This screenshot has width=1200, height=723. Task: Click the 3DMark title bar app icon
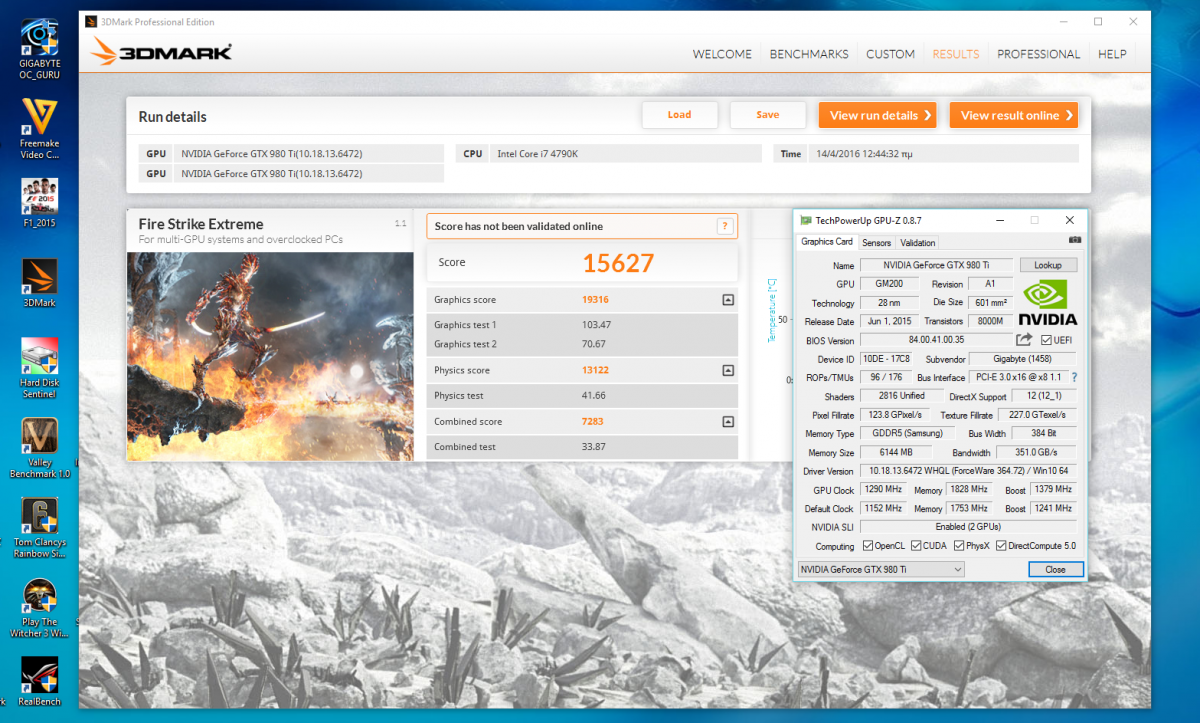point(91,22)
